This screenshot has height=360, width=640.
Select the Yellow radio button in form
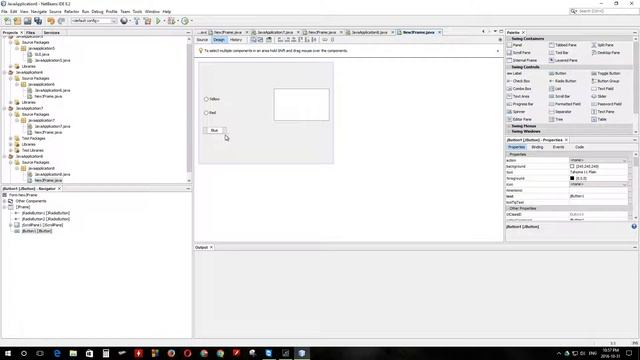click(x=212, y=99)
